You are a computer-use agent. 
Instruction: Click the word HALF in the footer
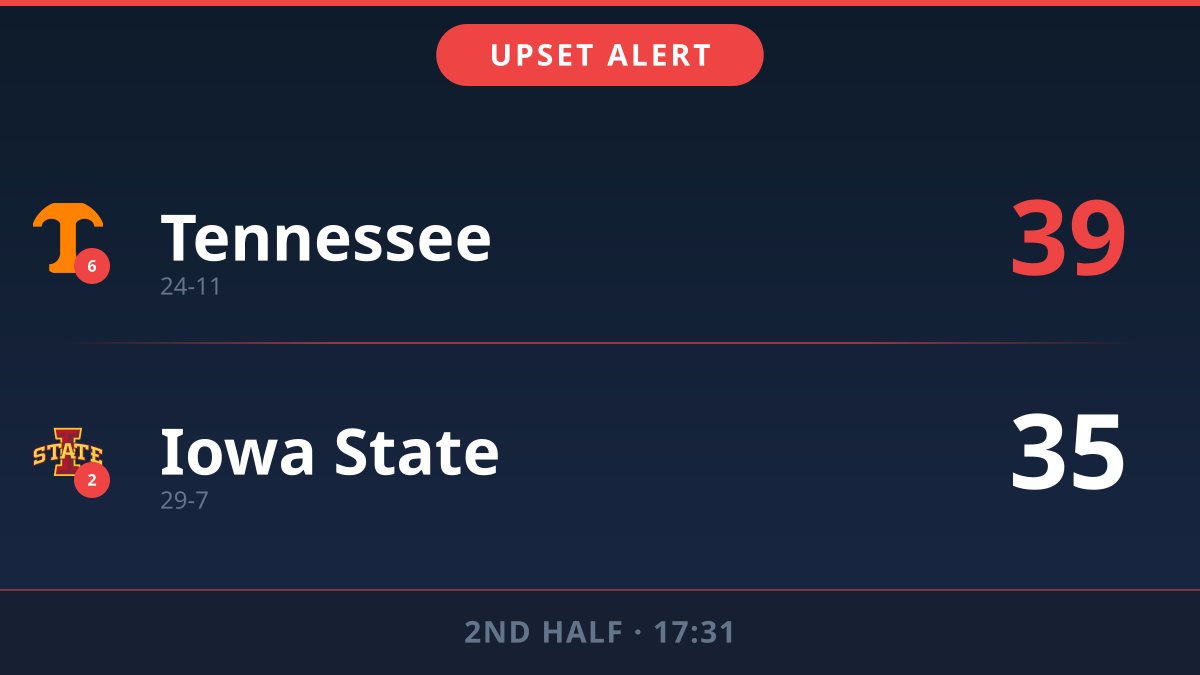pos(583,633)
